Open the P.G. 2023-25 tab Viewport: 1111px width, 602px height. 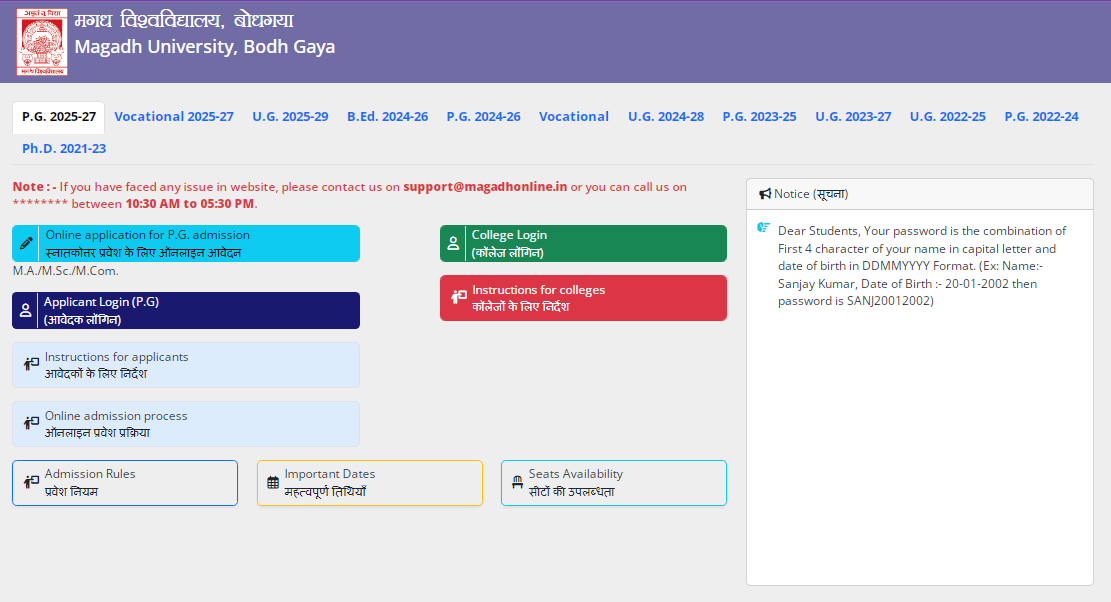[759, 116]
